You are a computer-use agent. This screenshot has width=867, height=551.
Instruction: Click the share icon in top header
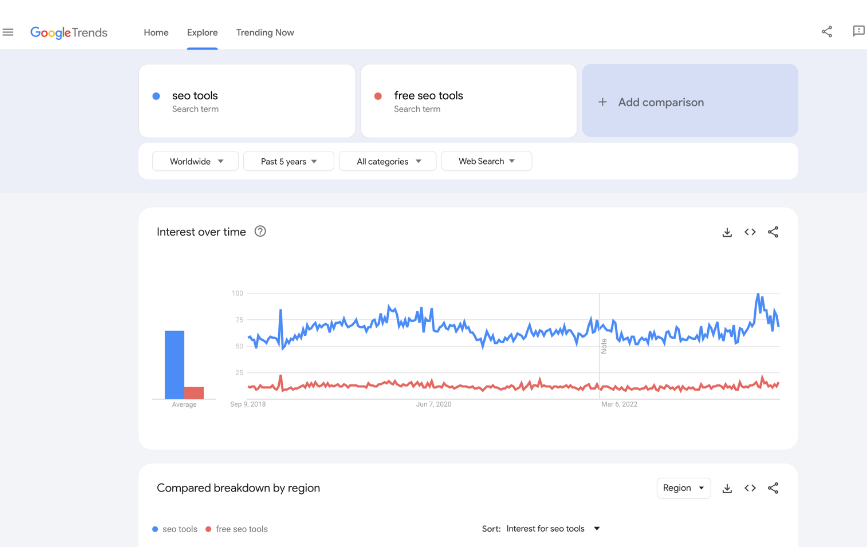coord(827,32)
